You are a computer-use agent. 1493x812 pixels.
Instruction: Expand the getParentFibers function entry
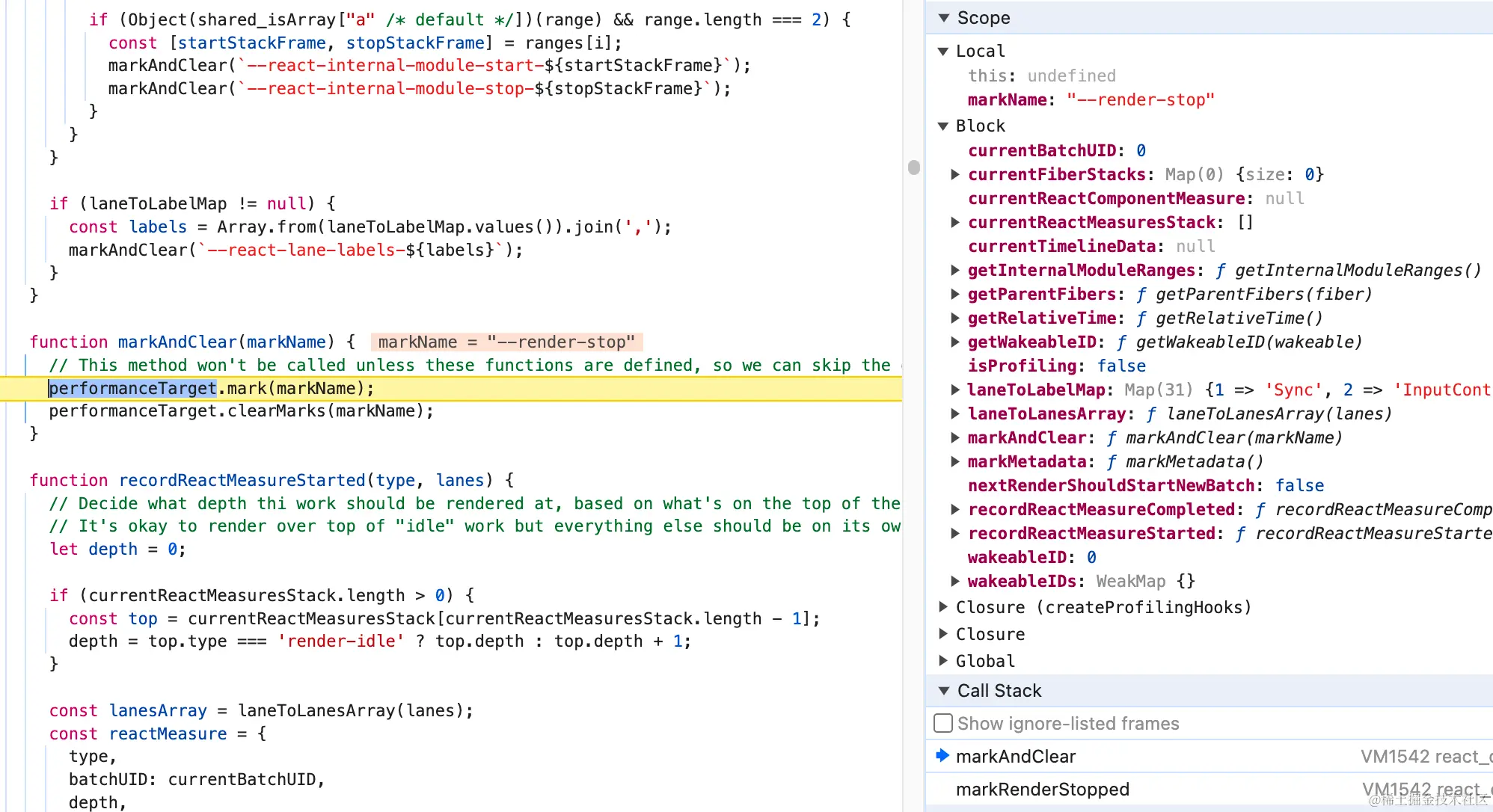(955, 294)
